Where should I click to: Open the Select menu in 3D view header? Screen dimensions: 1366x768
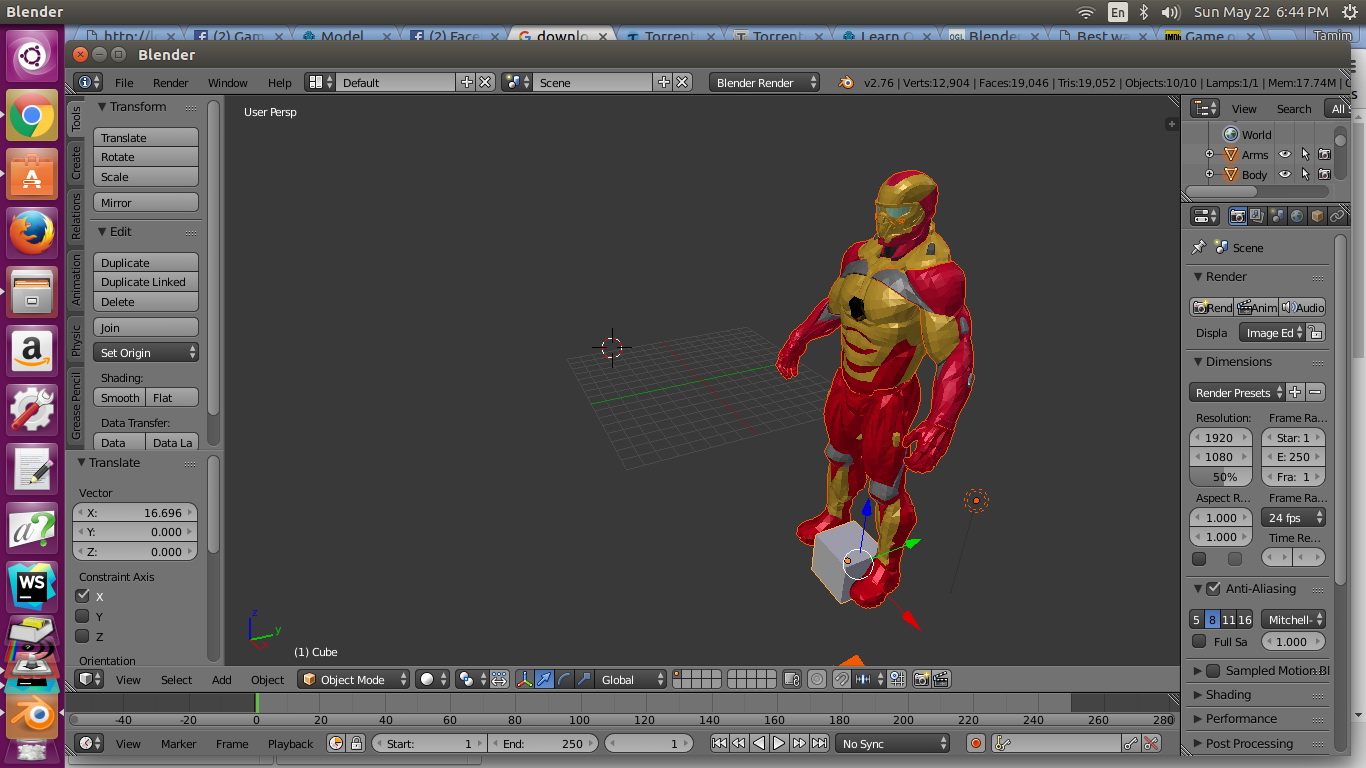(x=176, y=679)
